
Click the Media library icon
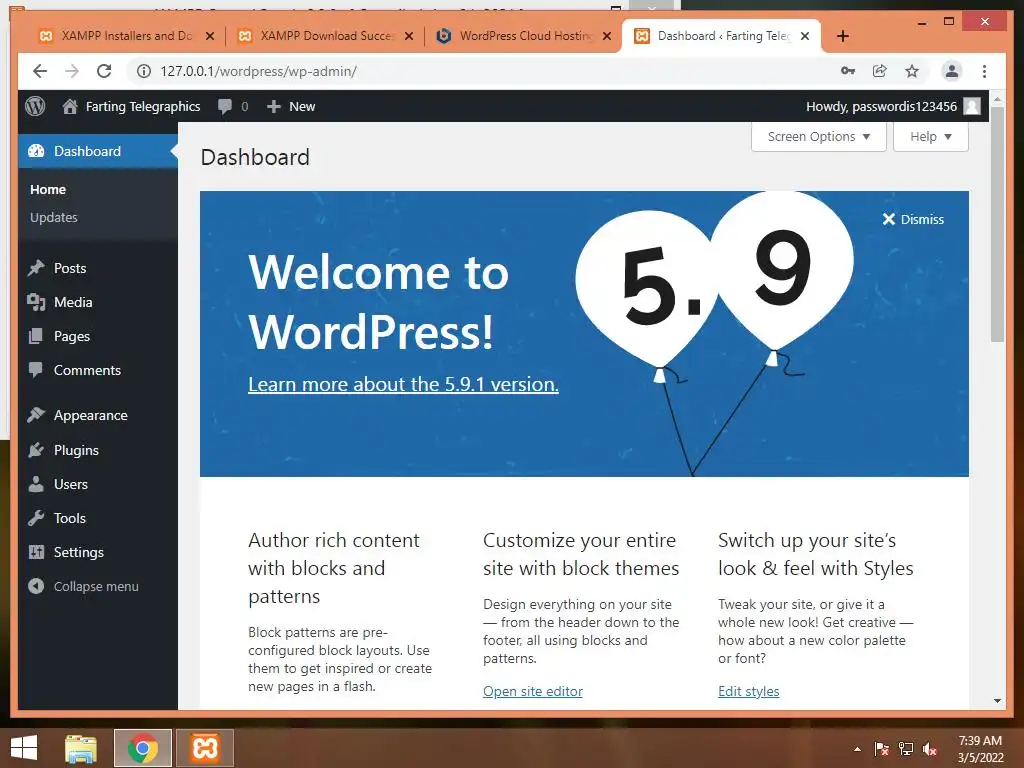pyautogui.click(x=36, y=302)
